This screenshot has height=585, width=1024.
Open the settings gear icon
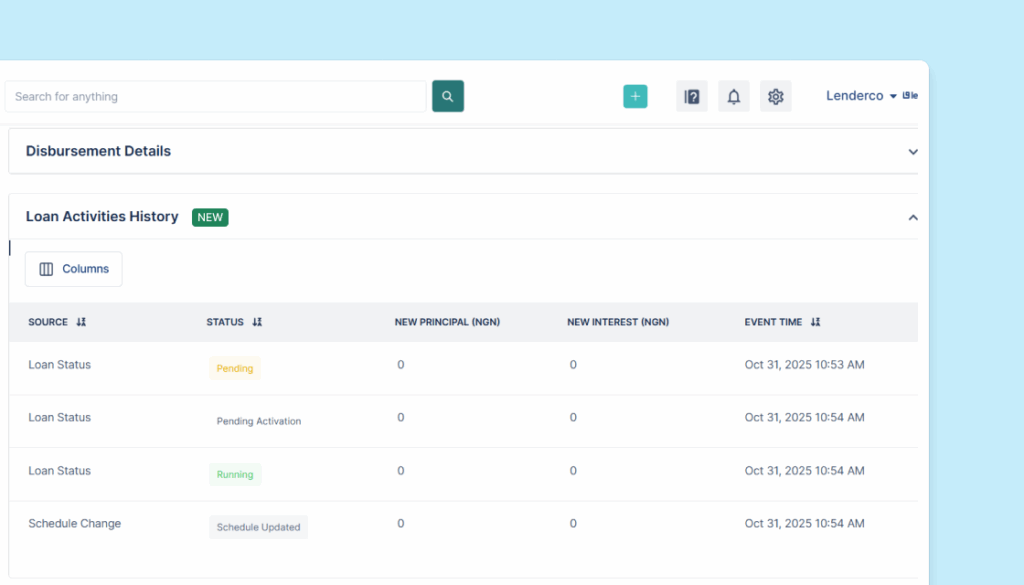coord(775,96)
